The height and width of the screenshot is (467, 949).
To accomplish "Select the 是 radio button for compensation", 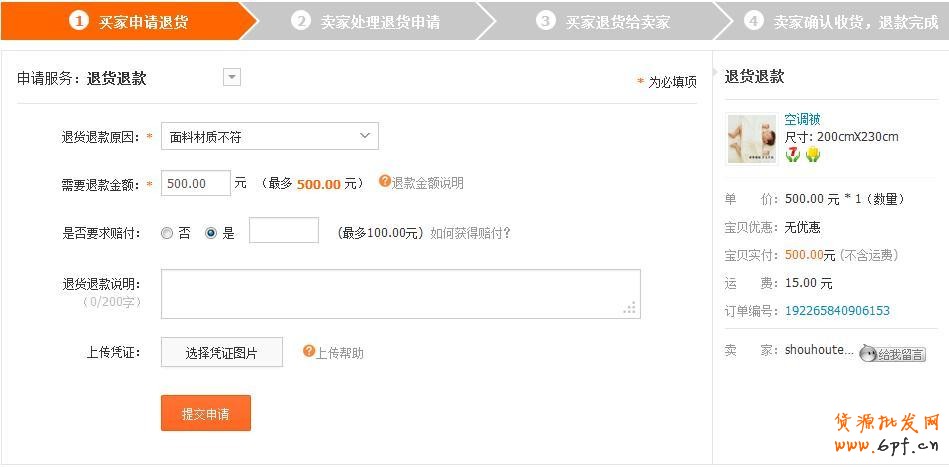I will pos(210,233).
